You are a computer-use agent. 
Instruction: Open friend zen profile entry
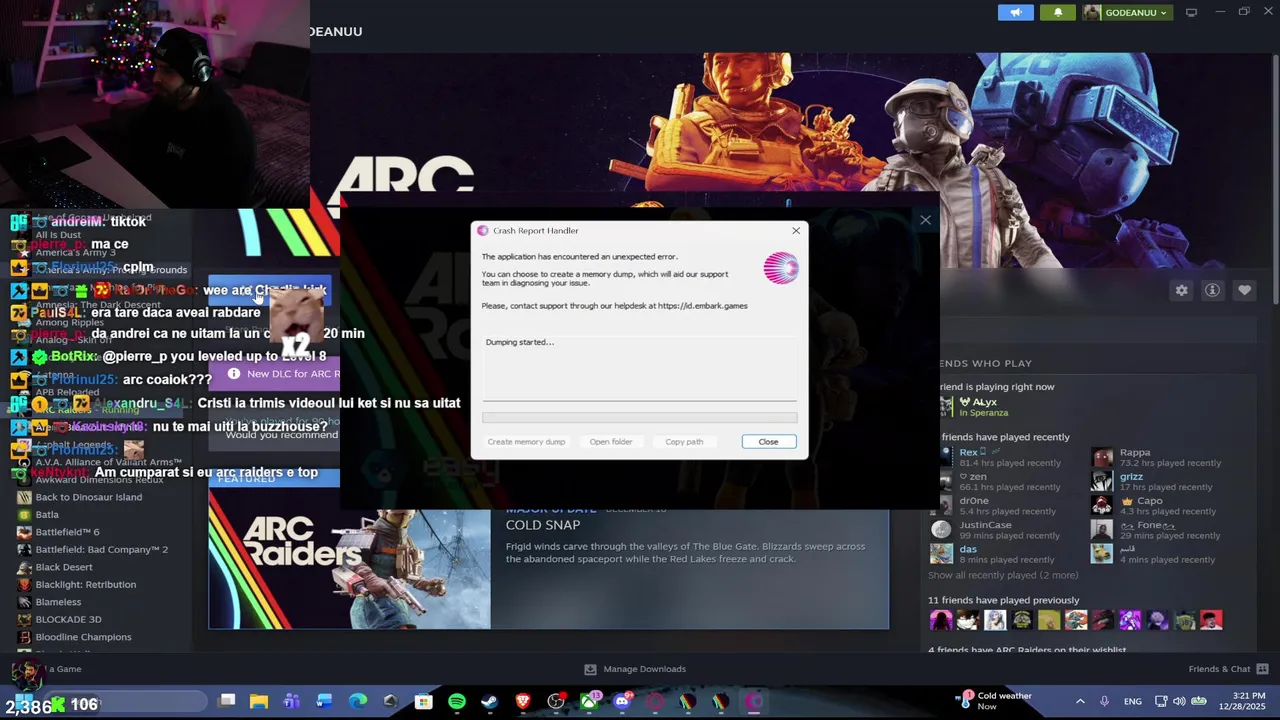[x=1000, y=481]
